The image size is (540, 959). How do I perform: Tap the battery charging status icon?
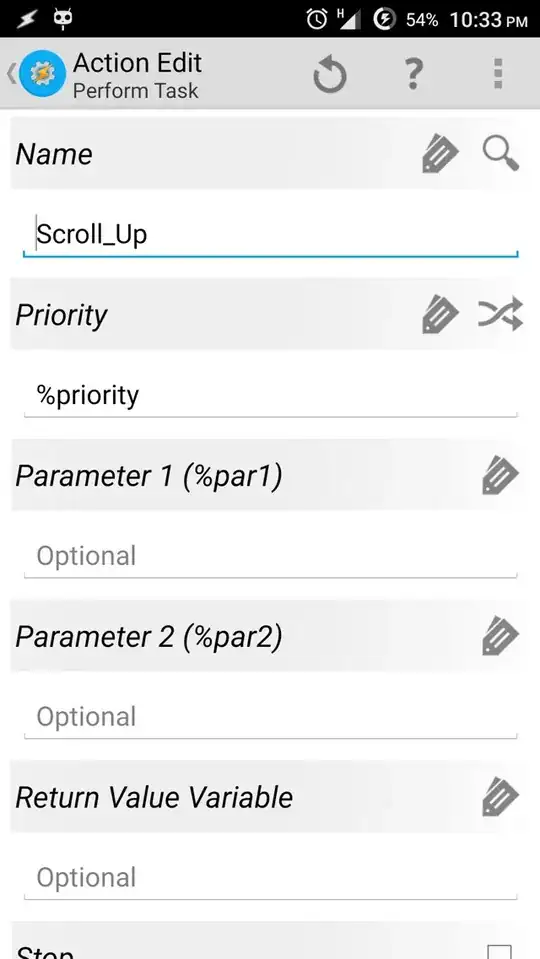click(x=385, y=20)
